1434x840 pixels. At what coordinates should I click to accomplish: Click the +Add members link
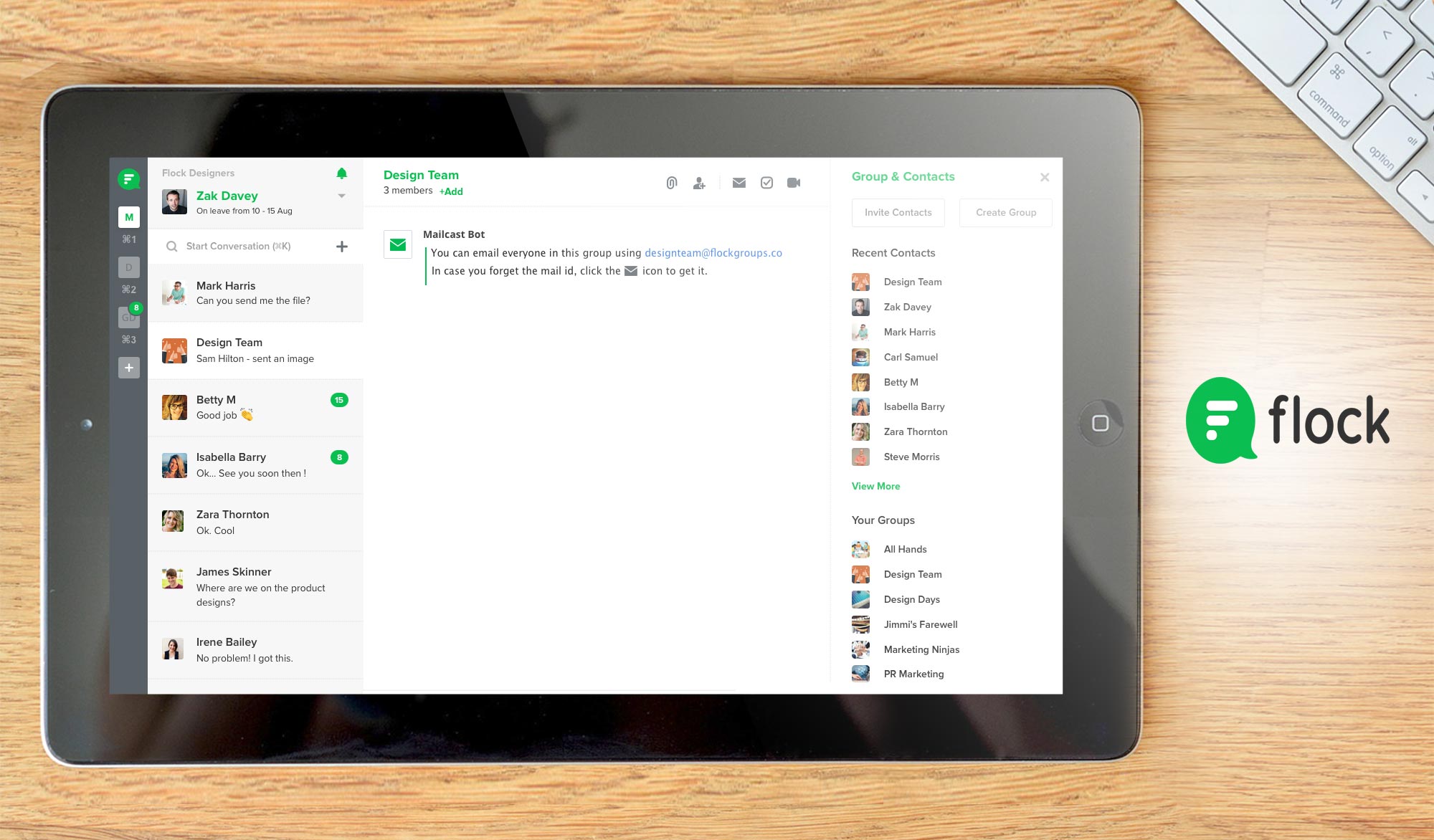point(451,191)
